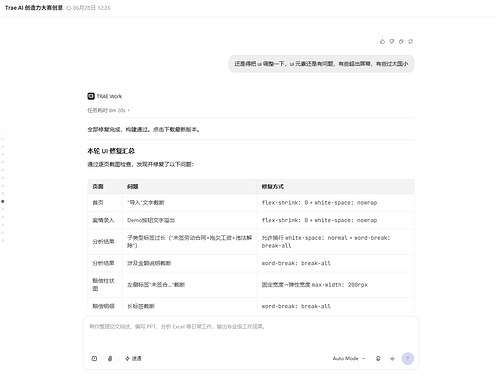Click the Trae AI conversation title
Screen dimensions: 496x375
tap(34, 8)
